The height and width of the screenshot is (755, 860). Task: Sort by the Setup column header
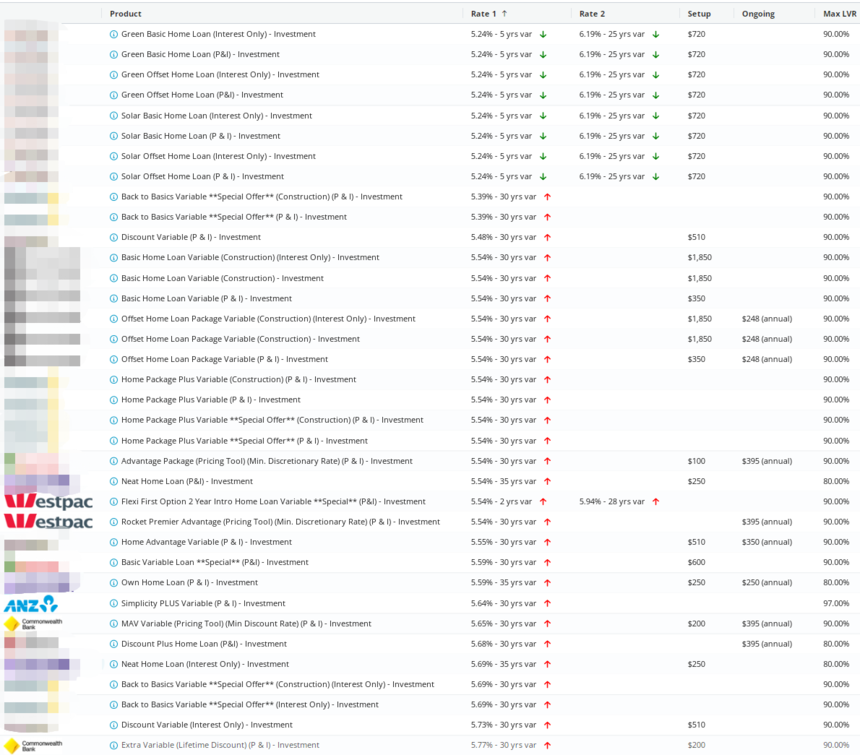(699, 14)
